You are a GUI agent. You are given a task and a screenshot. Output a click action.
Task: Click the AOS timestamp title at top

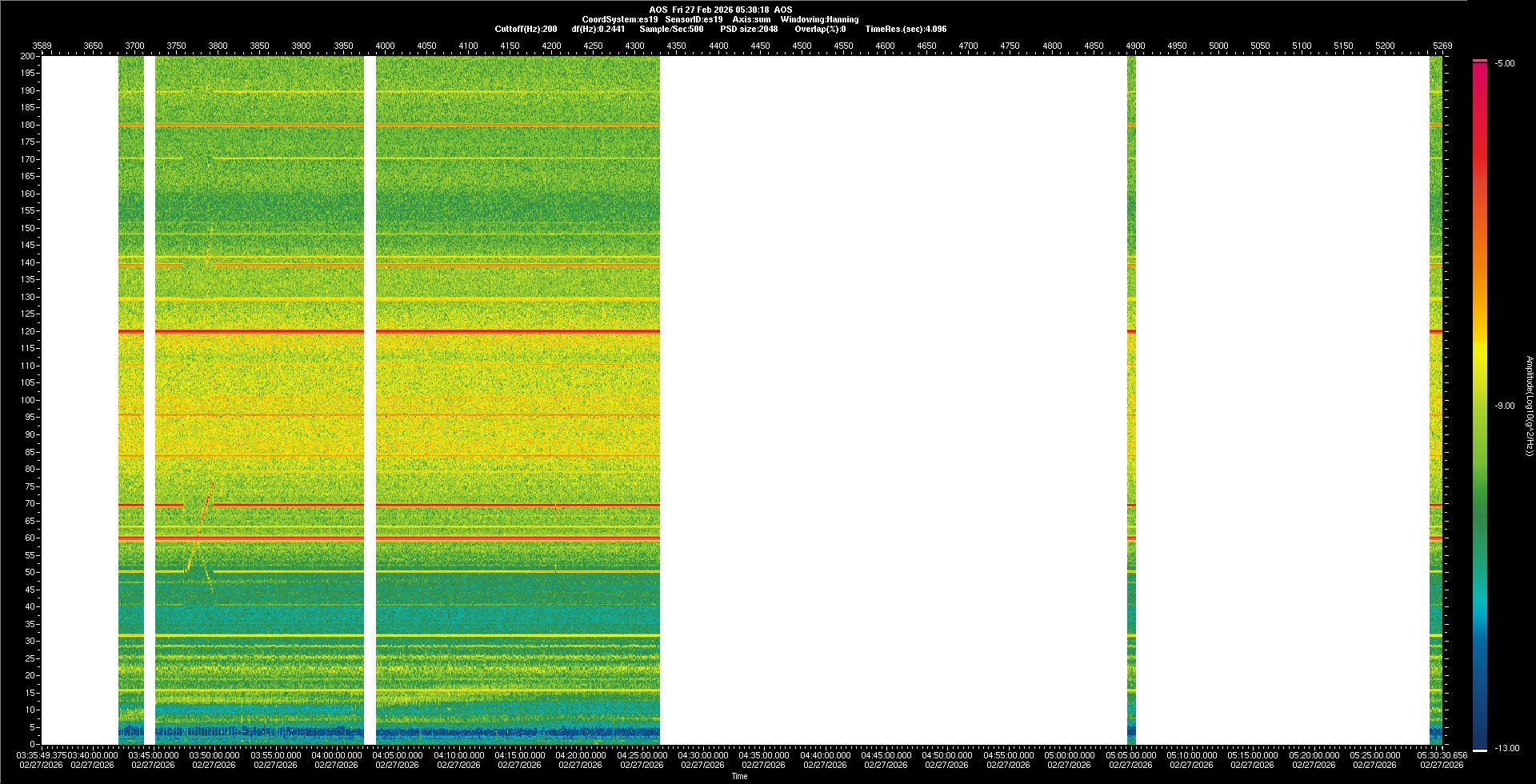tap(720, 10)
